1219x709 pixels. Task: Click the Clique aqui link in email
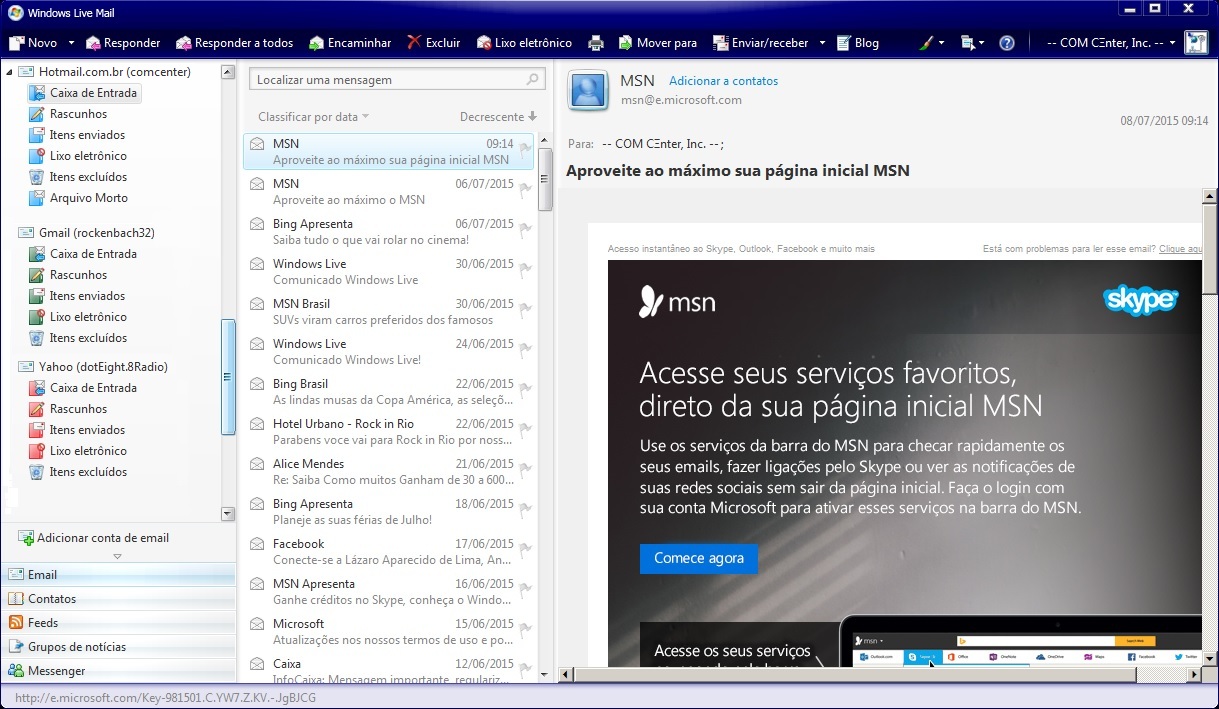pyautogui.click(x=1180, y=249)
